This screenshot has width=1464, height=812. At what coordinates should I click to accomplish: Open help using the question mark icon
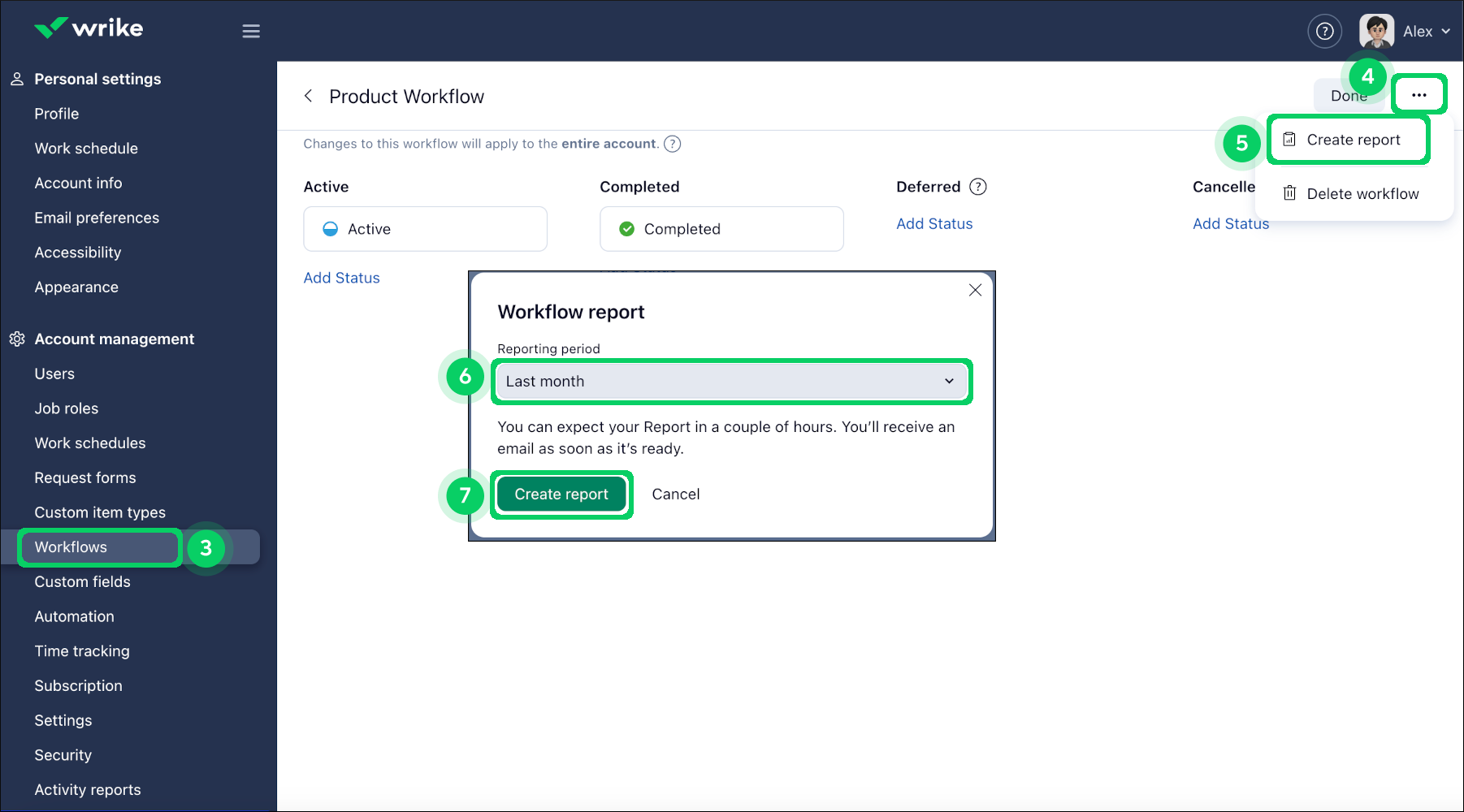tap(1324, 31)
